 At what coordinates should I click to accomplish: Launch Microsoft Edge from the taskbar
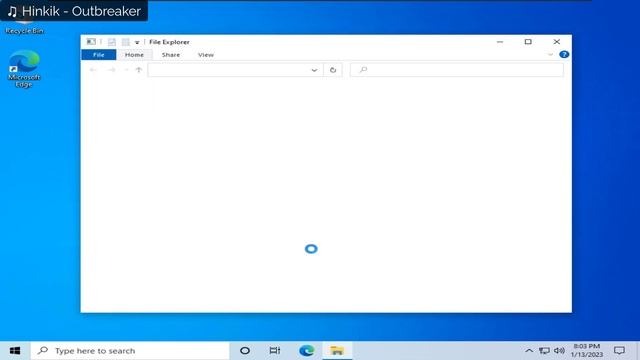(307, 351)
